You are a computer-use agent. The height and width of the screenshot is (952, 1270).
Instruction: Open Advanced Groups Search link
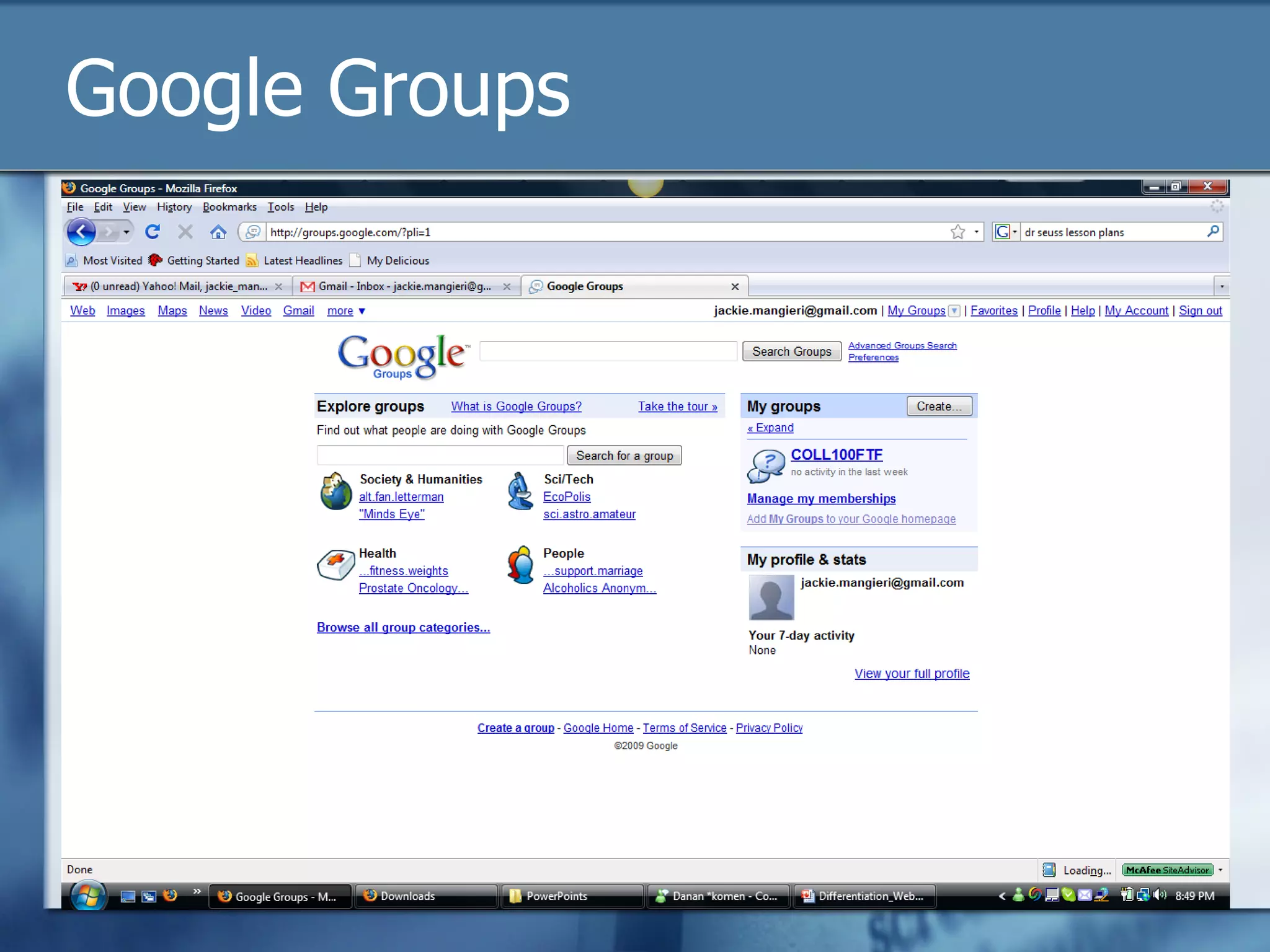pos(902,345)
